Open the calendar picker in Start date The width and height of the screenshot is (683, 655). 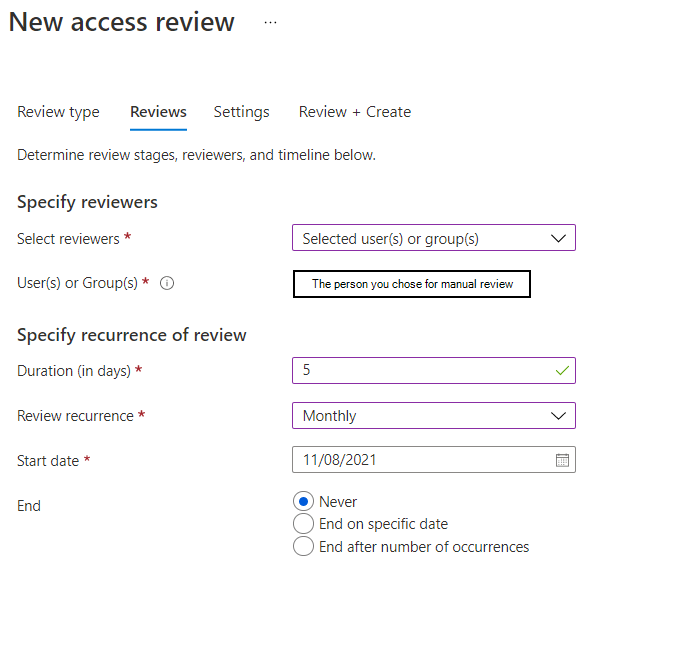tap(562, 460)
